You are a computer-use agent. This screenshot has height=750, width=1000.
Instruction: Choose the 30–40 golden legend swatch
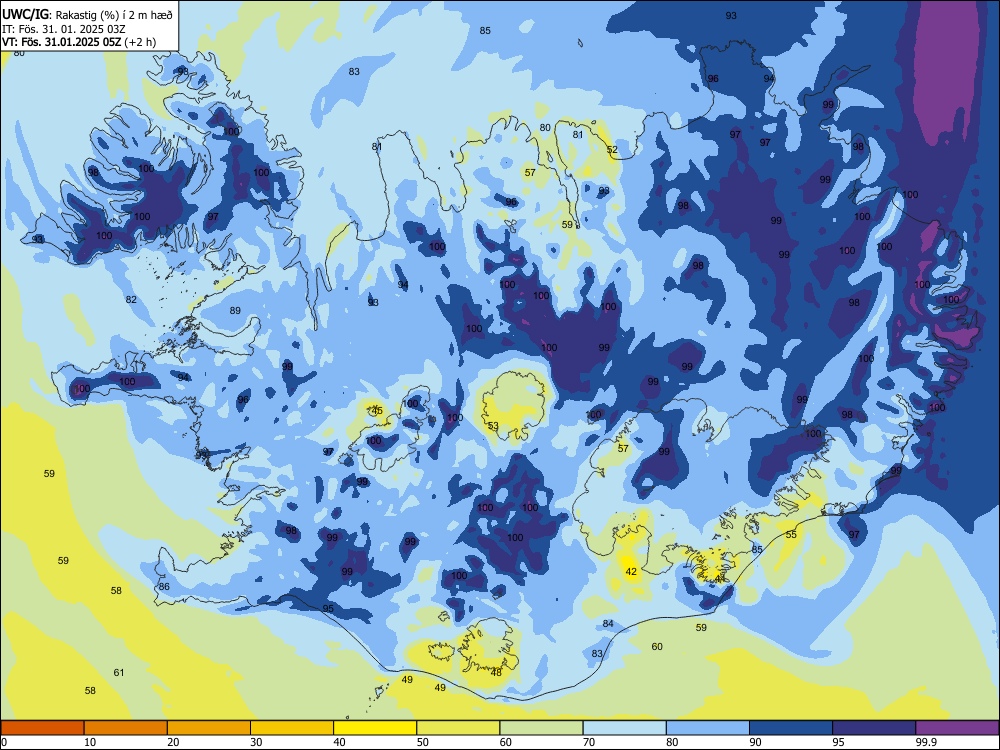[292, 728]
